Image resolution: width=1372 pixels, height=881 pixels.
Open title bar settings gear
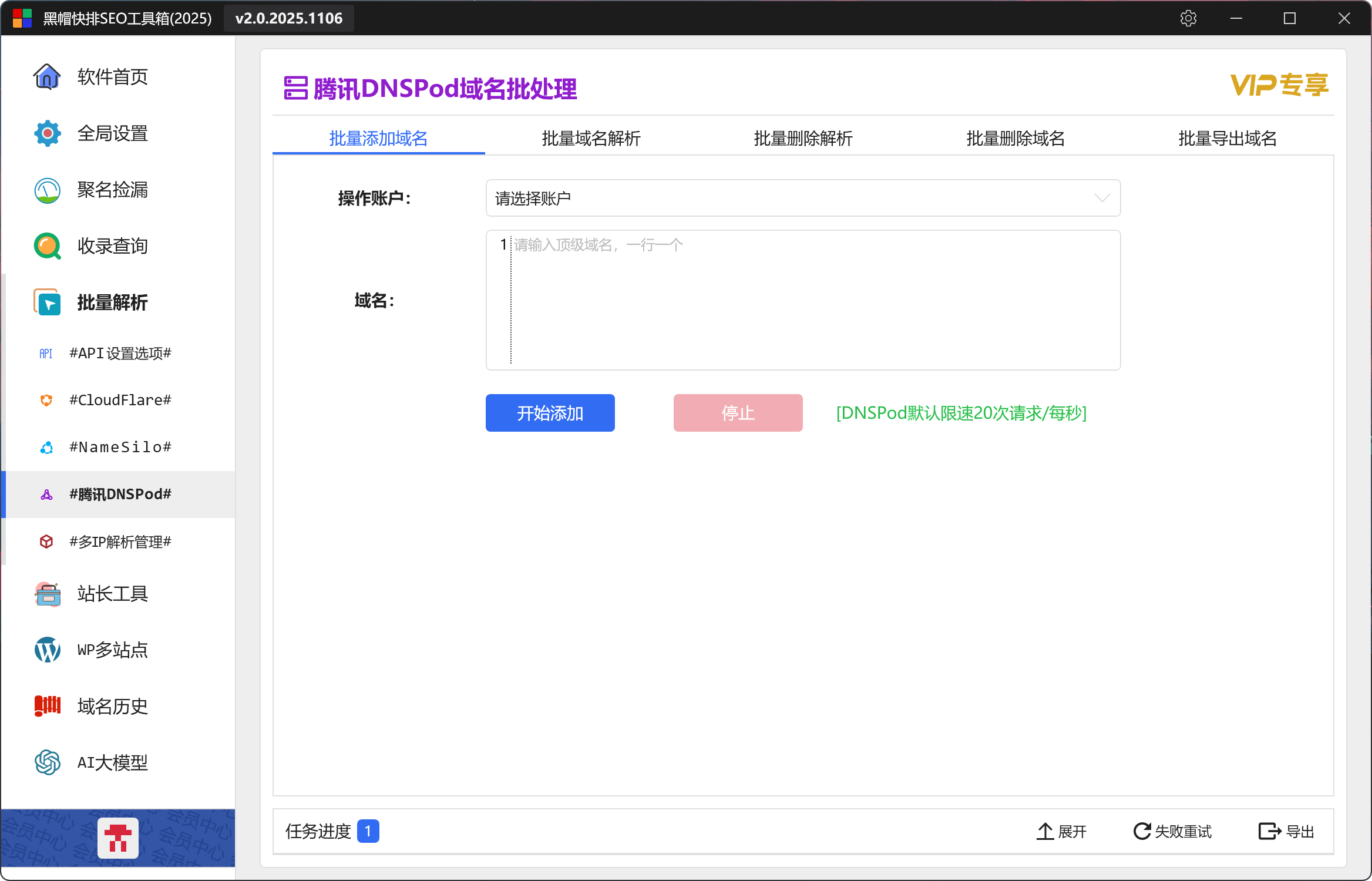click(x=1188, y=18)
